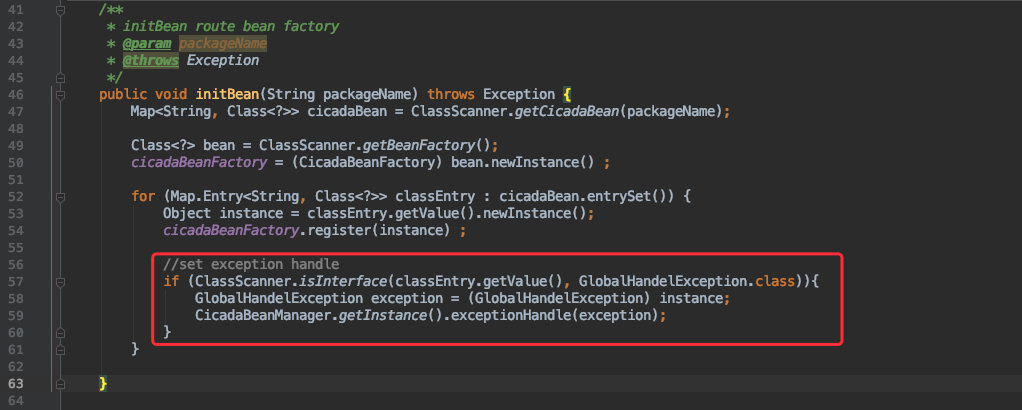Click fold end marker at line 63
The height and width of the screenshot is (410, 1022).
pyautogui.click(x=61, y=383)
